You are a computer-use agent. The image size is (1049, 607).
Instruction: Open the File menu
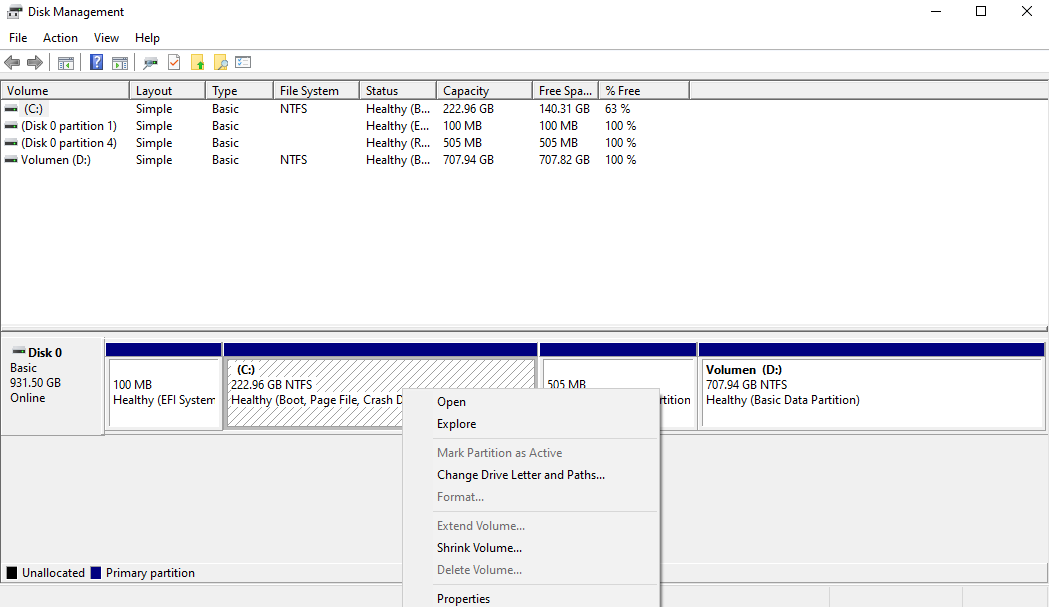point(18,37)
